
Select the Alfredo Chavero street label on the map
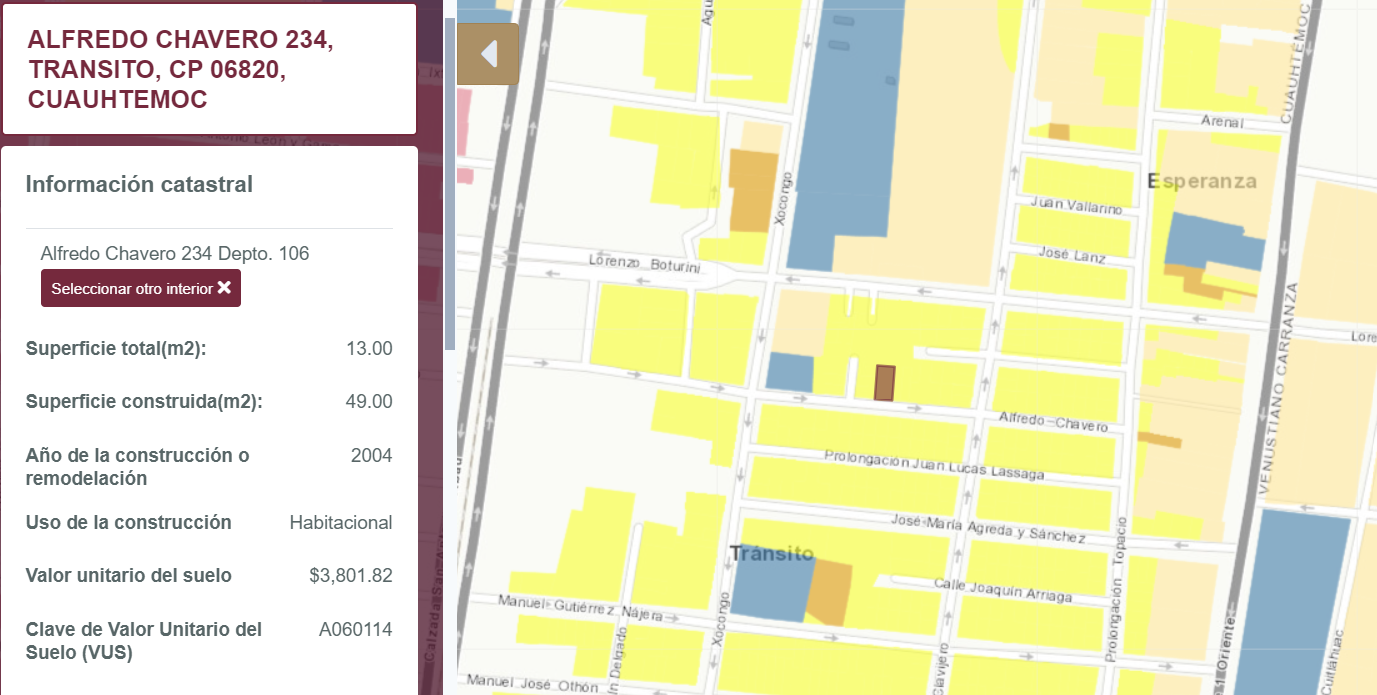[x=1054, y=421]
